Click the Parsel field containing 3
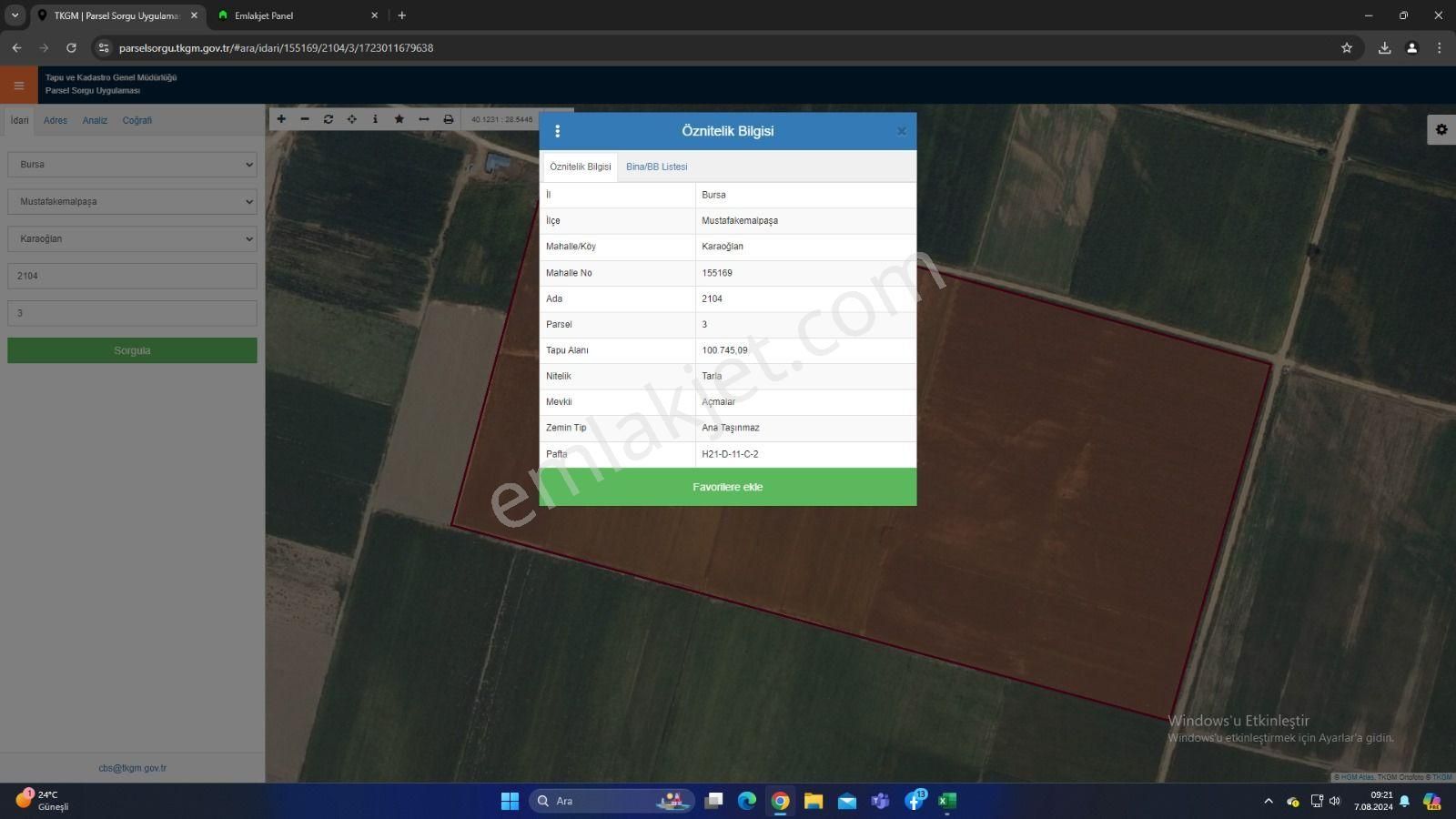This screenshot has height=819, width=1456. click(132, 313)
